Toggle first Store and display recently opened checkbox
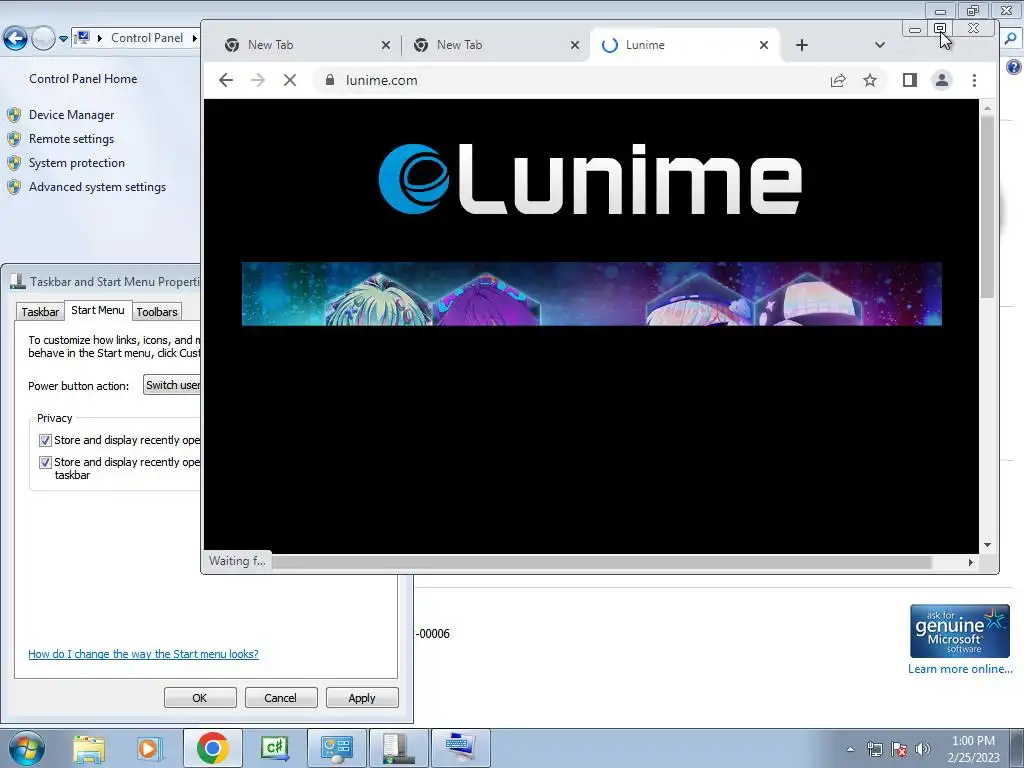This screenshot has height=768, width=1024. (45, 440)
